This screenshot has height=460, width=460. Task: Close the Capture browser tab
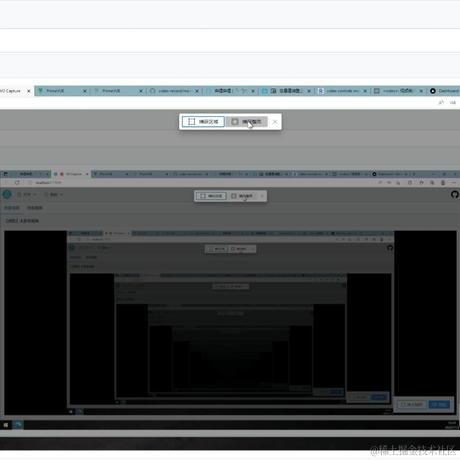29,91
